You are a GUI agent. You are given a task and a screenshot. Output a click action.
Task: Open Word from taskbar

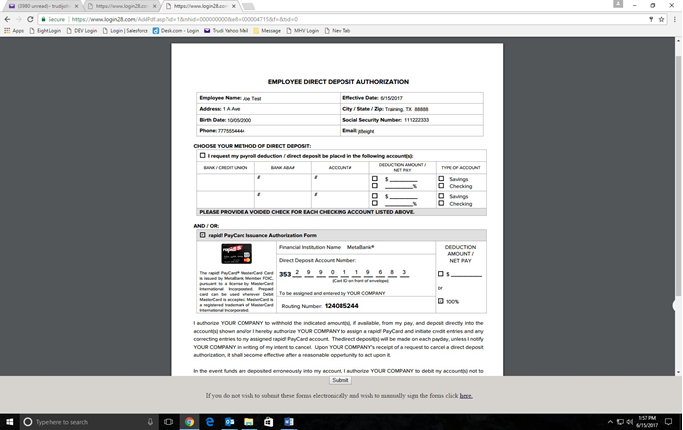(288, 422)
